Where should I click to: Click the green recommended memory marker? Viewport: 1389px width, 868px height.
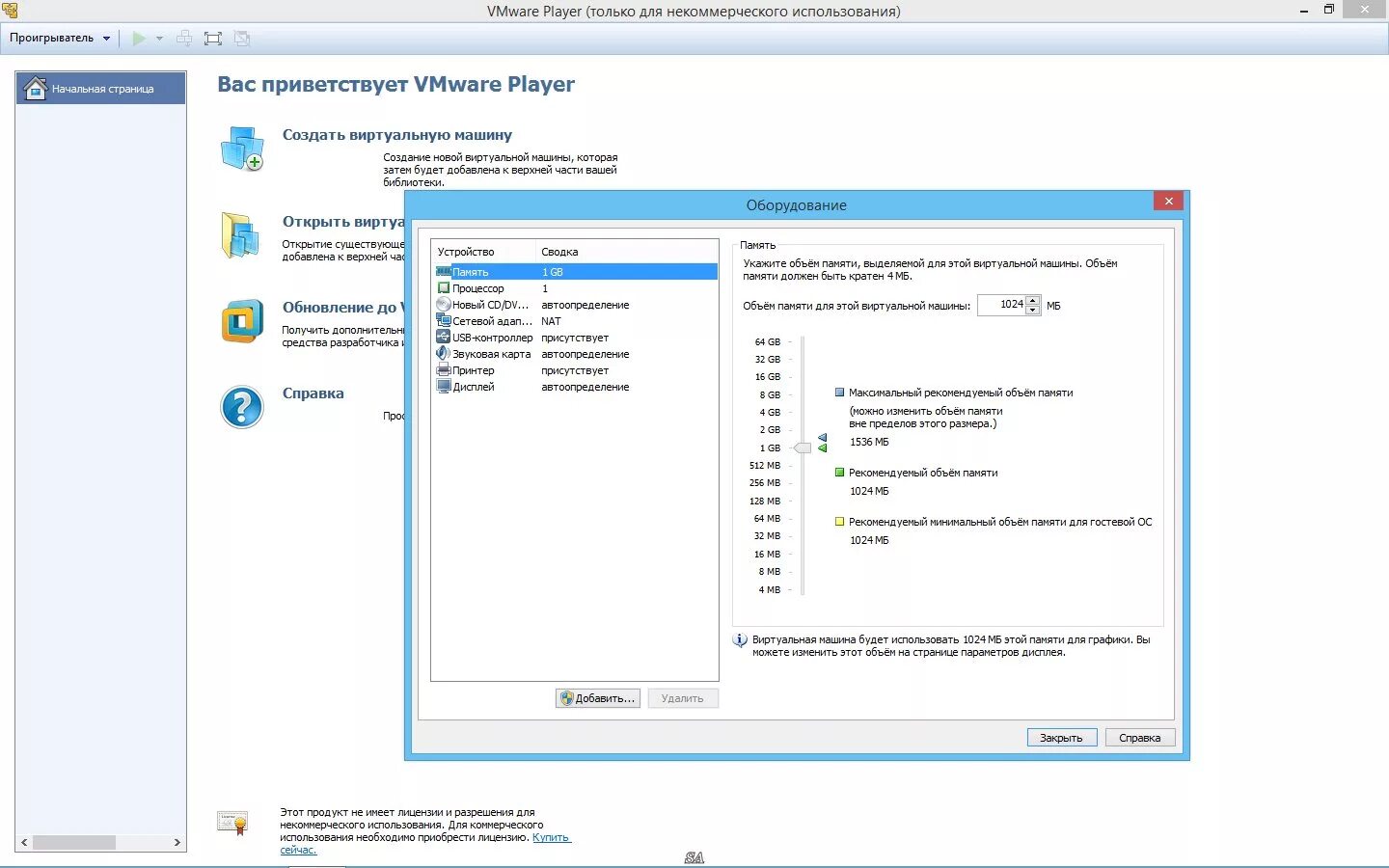pos(823,448)
